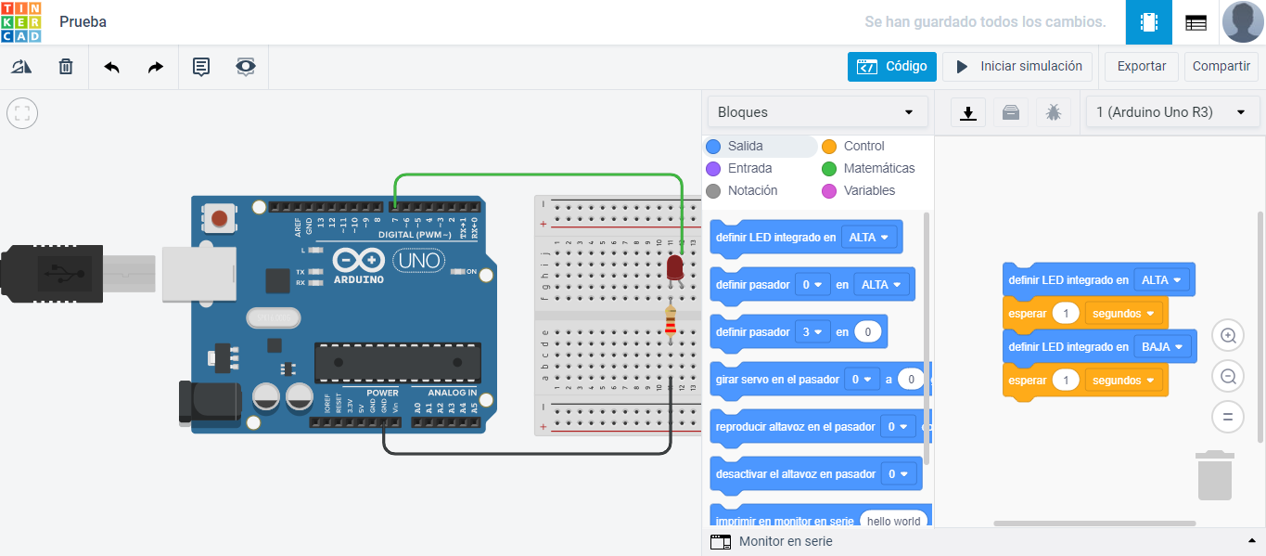Click the redo arrow icon
The height and width of the screenshot is (556, 1266).
pos(156,67)
